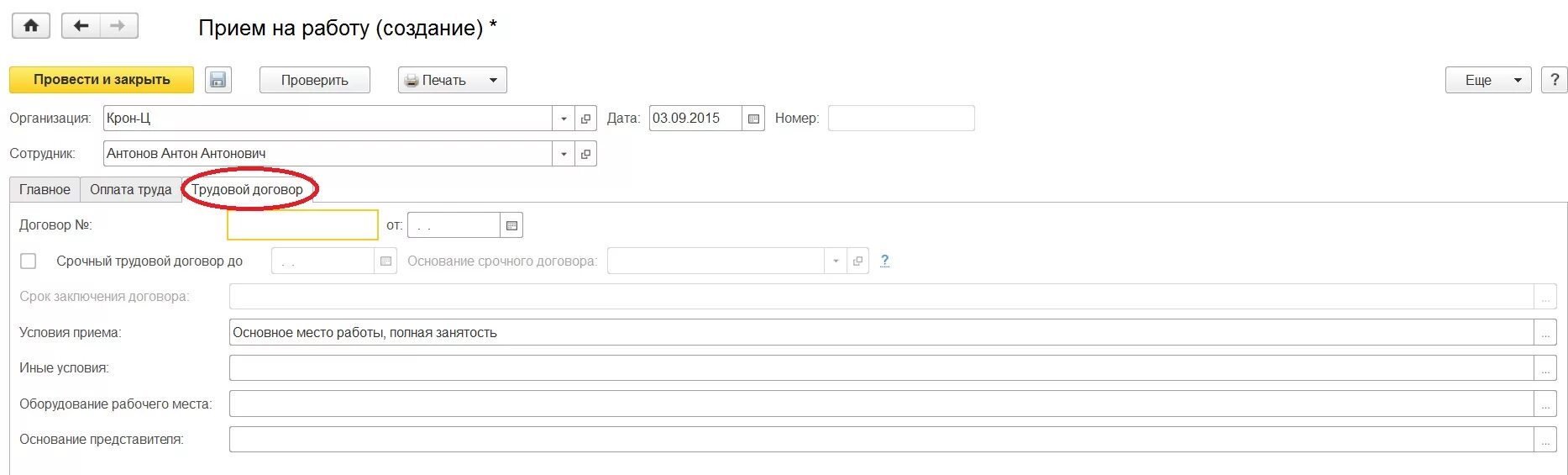Click the help question mark button
This screenshot has height=475, width=1568.
(x=1555, y=80)
